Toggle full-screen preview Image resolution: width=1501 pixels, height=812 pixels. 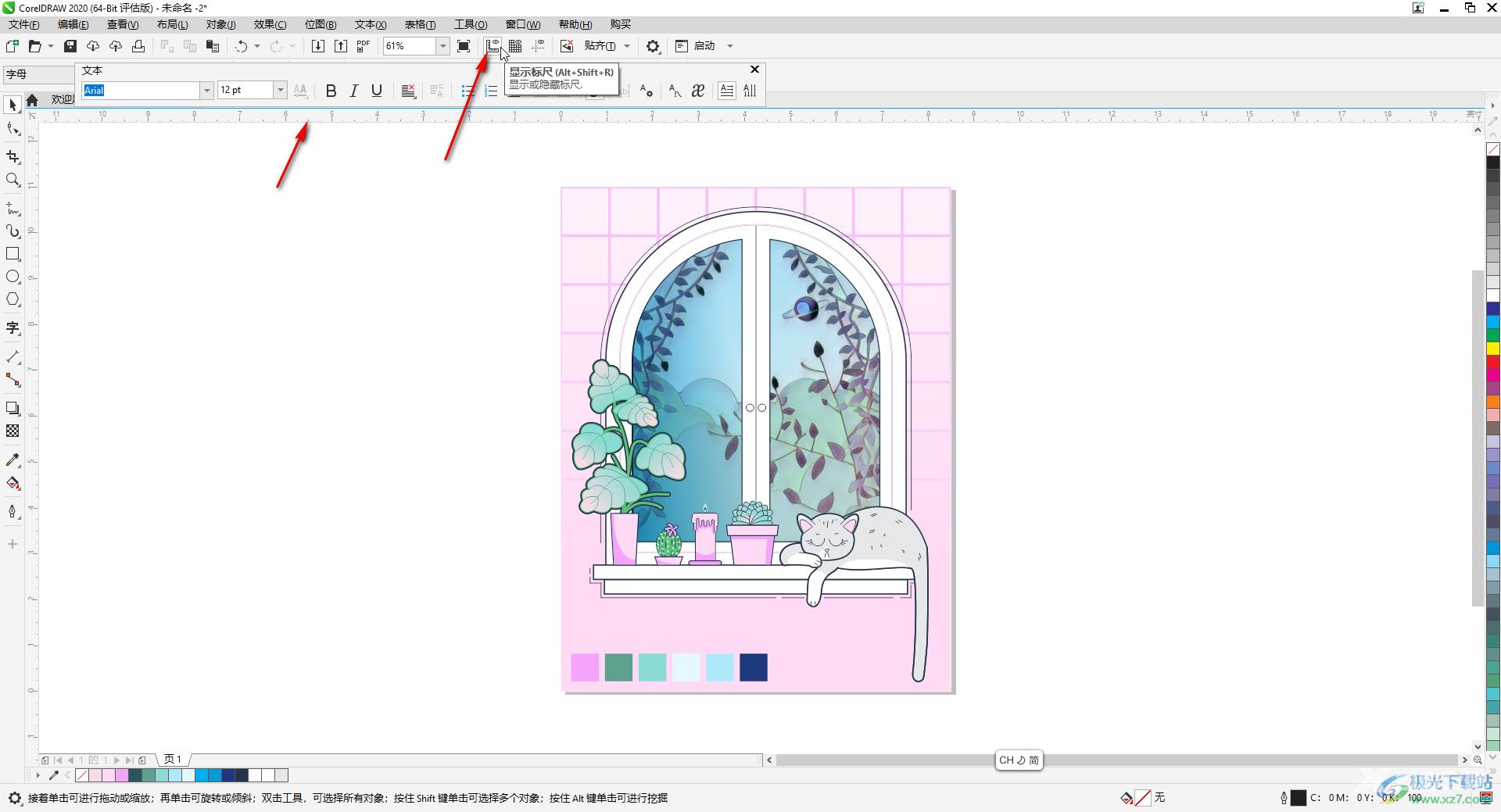(x=464, y=46)
